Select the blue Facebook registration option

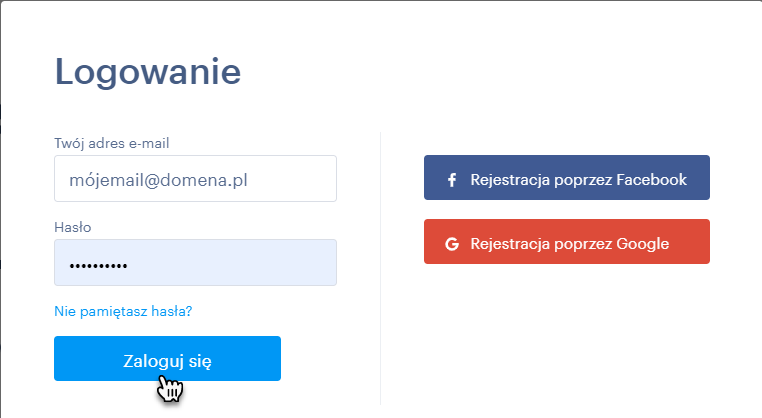pyautogui.click(x=567, y=177)
